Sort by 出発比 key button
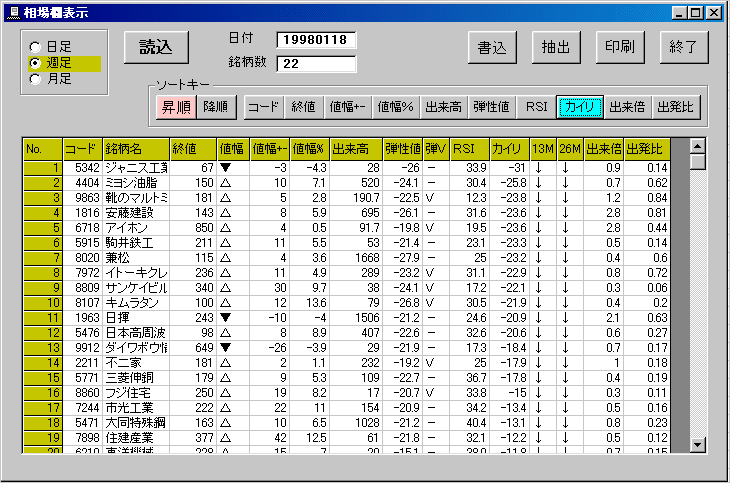Viewport: 730px width, 483px height. pos(676,107)
